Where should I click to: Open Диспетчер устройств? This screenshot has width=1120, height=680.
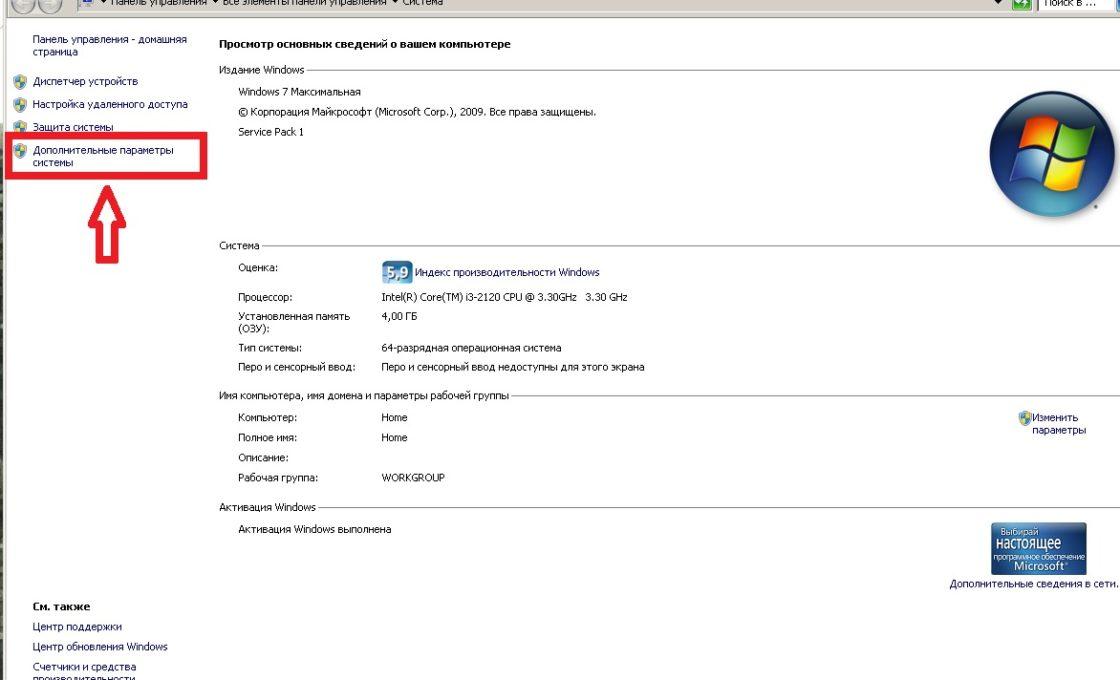[85, 81]
